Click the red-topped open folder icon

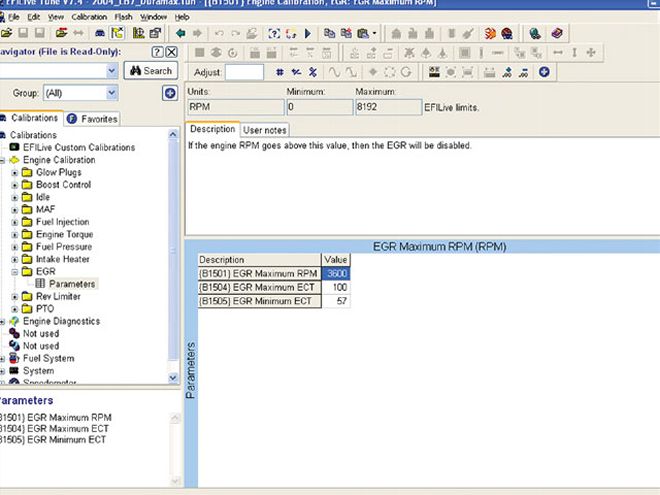tap(61, 33)
